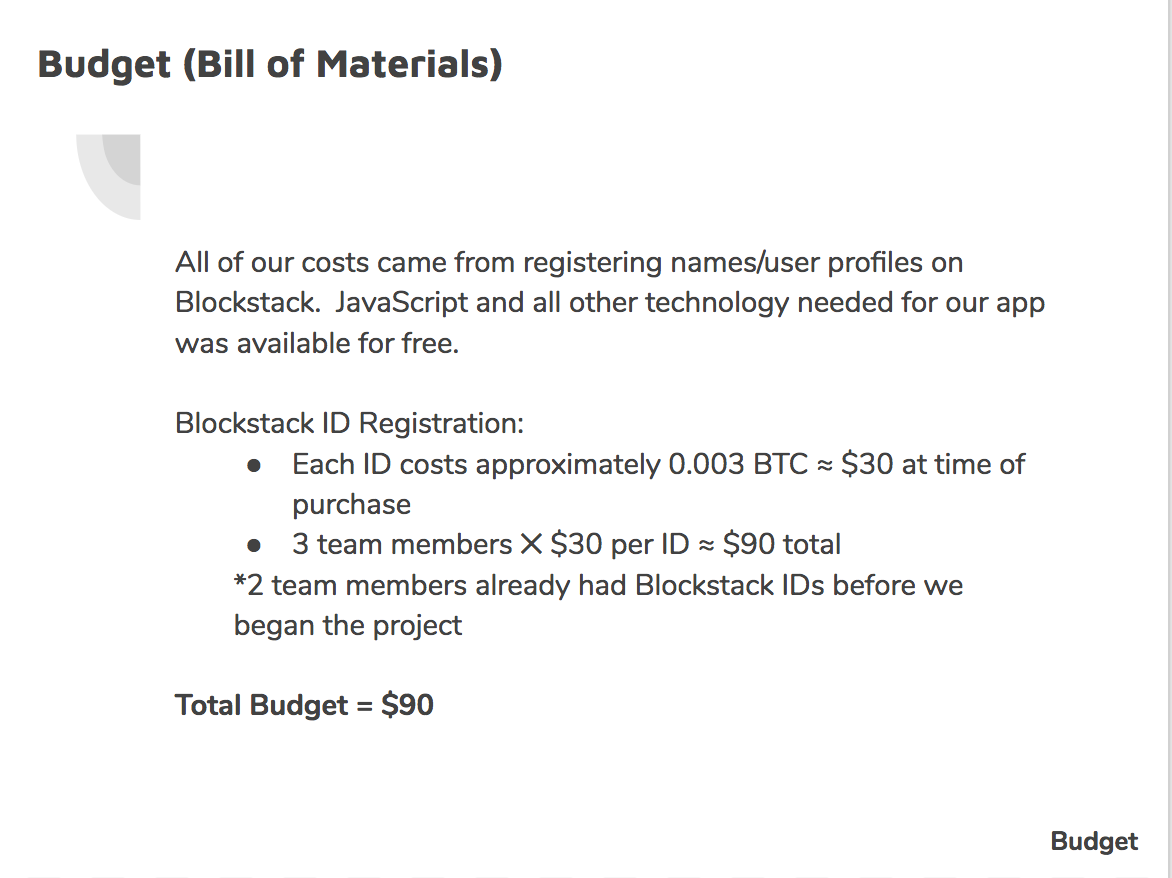Click 'Each ID costs approximately' bullet text
The image size is (1172, 878).
(475, 465)
